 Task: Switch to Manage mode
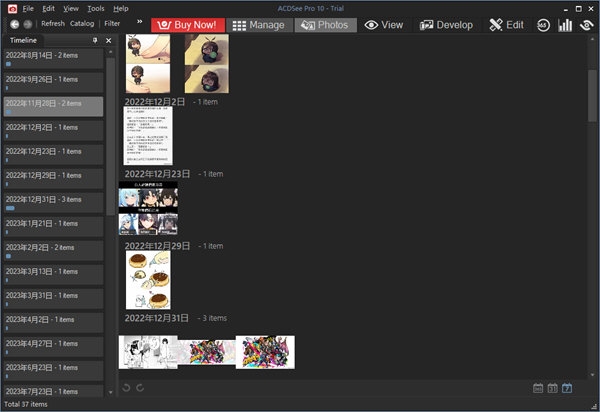point(259,25)
